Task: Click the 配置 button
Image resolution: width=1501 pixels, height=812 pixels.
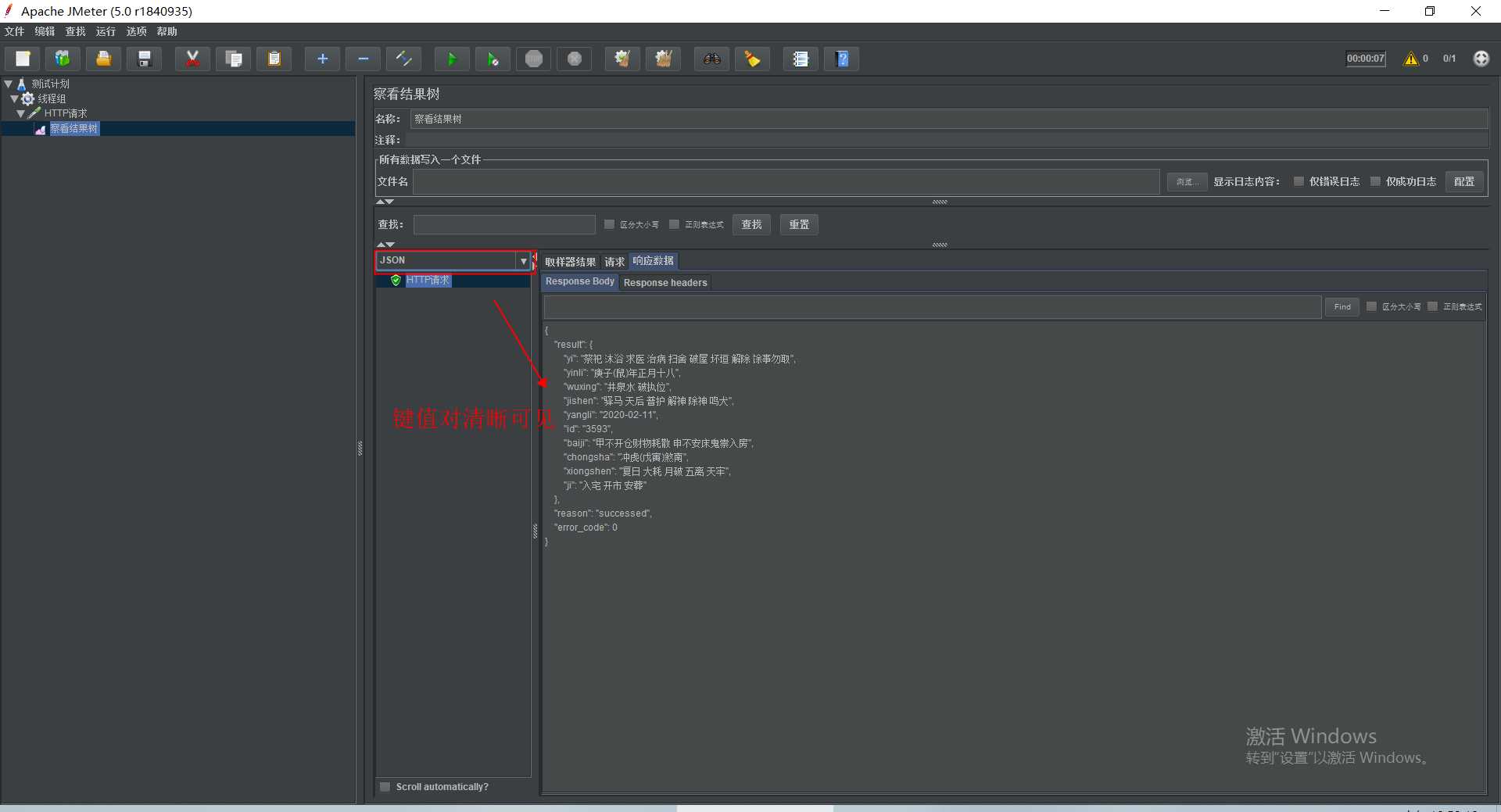Action: [1463, 181]
